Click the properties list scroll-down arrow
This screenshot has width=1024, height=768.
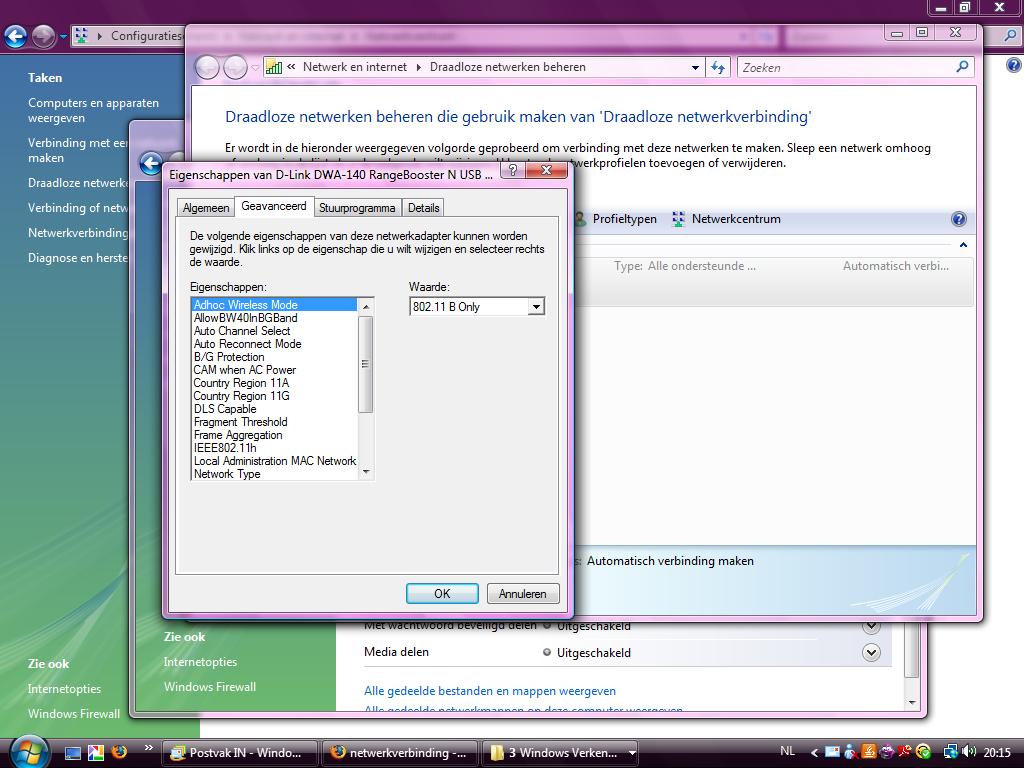pos(366,472)
